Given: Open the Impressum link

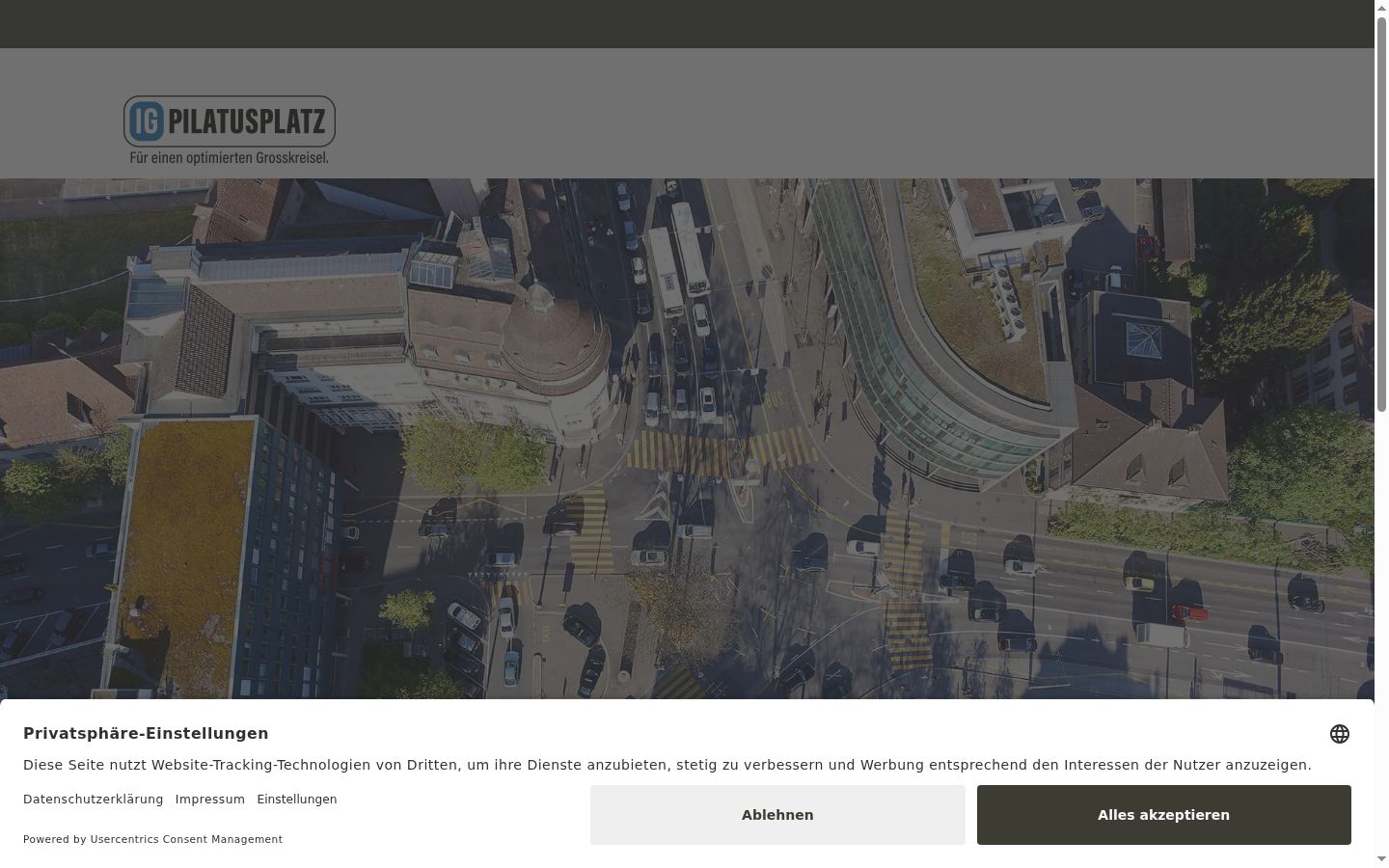Looking at the screenshot, I should (210, 800).
